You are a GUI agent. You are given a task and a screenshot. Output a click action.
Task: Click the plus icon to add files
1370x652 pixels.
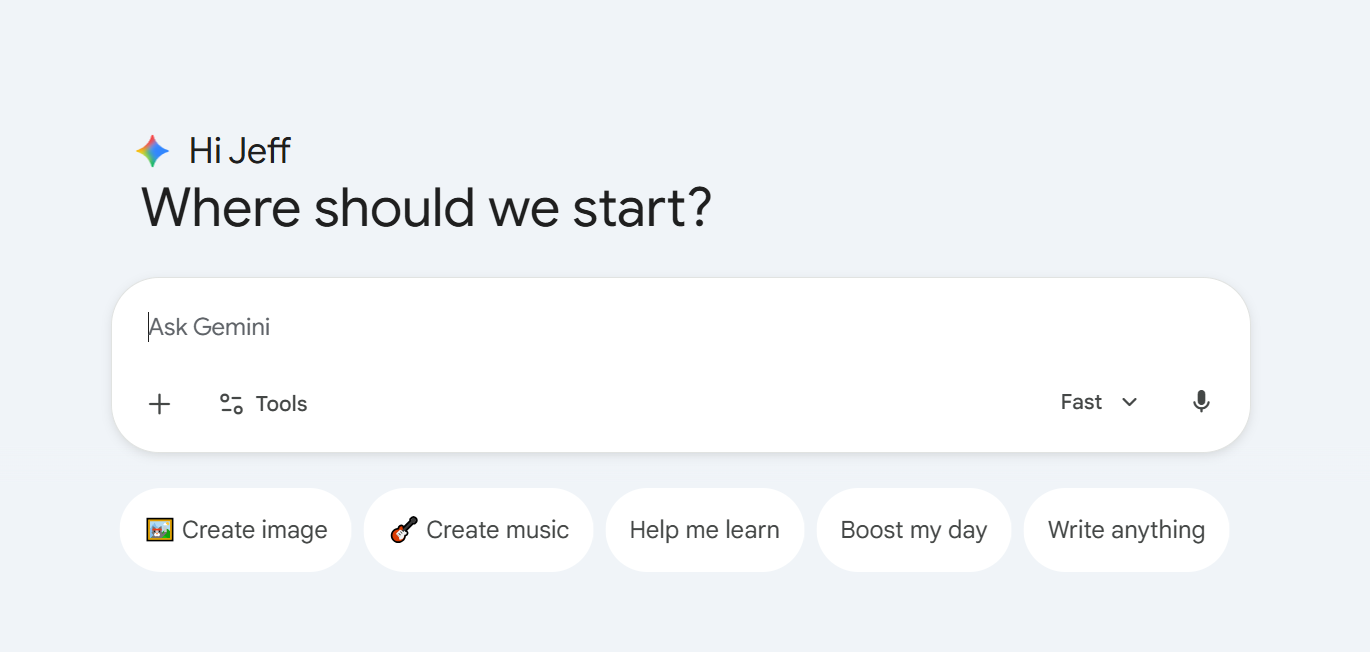coord(159,404)
